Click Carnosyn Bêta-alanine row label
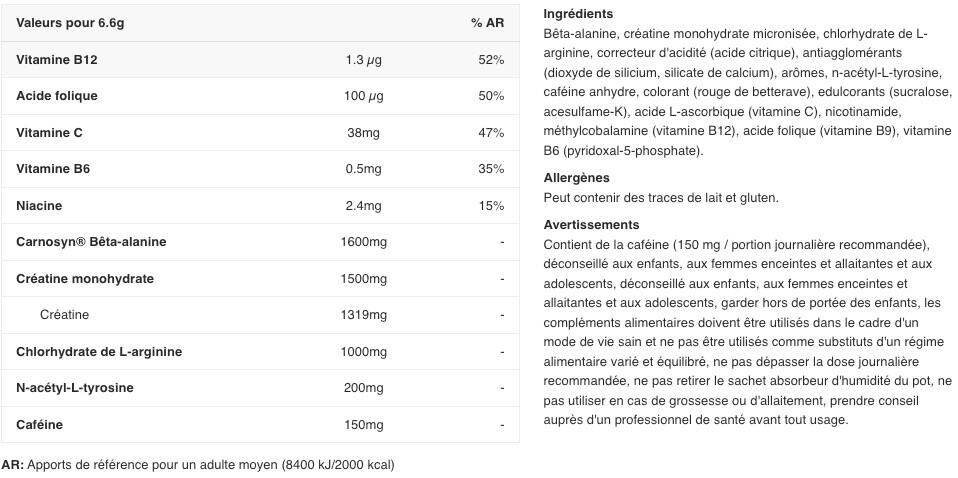 (91, 242)
